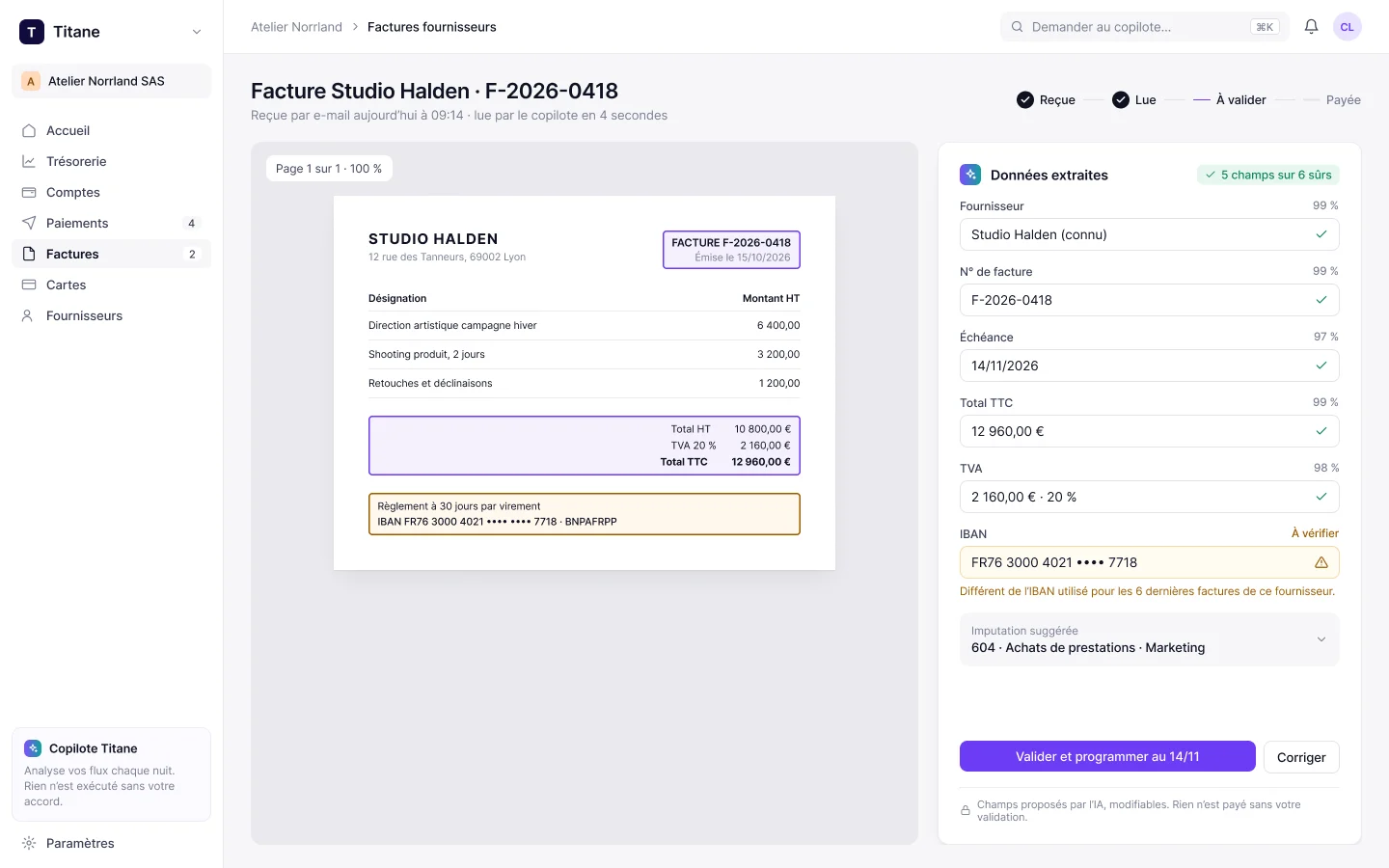Edit the Total TTC field

point(1149,431)
